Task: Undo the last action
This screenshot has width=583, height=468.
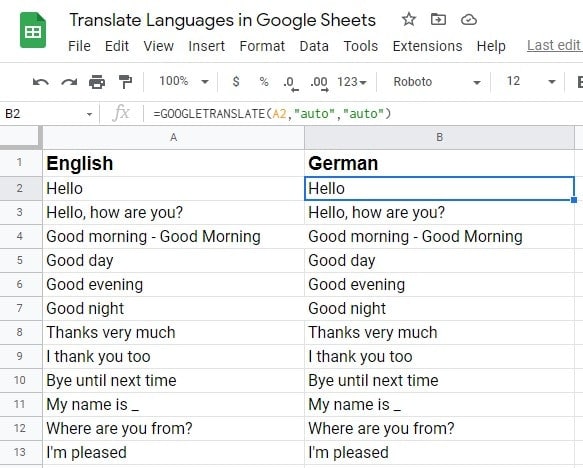Action: tap(41, 82)
